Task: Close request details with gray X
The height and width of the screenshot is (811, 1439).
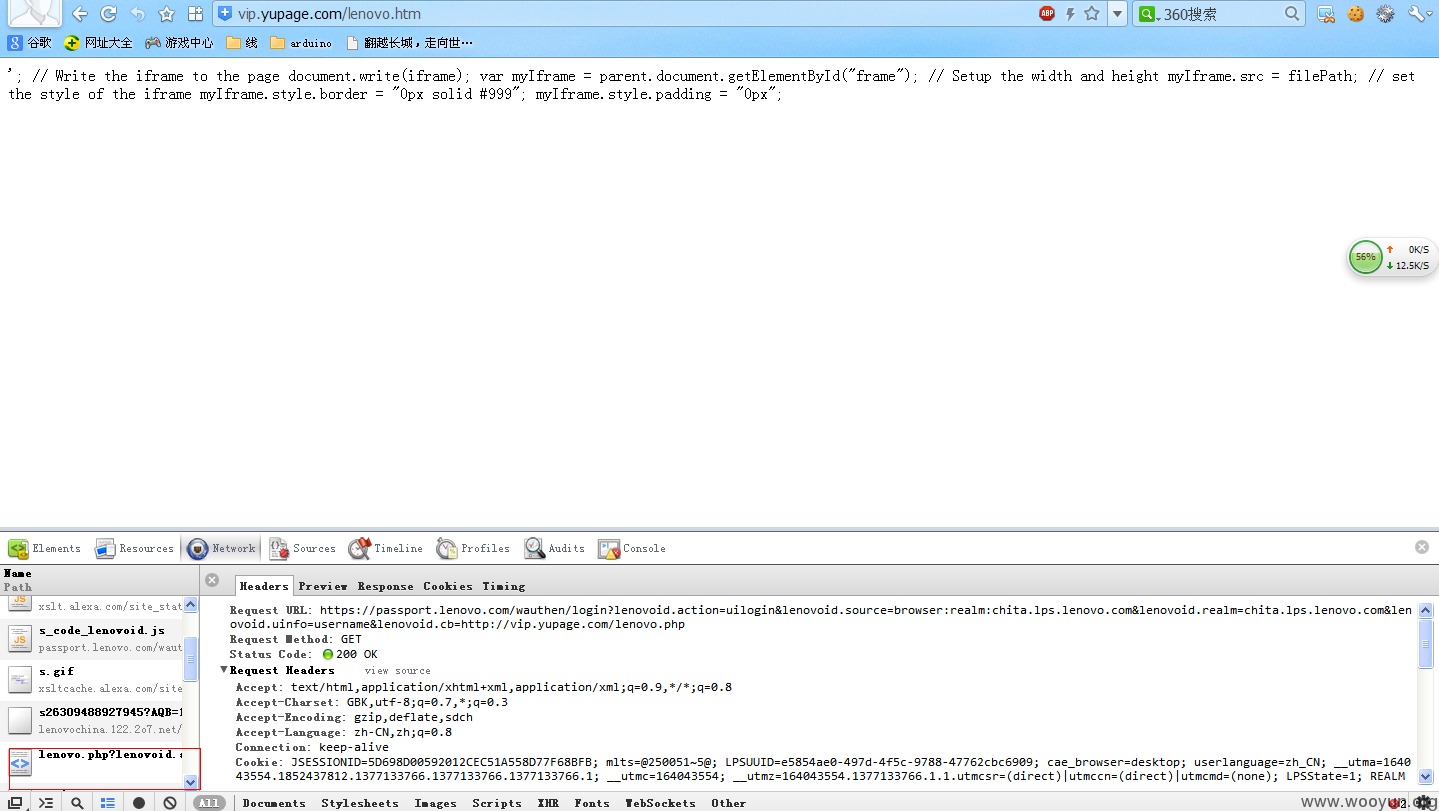Action: pyautogui.click(x=212, y=580)
